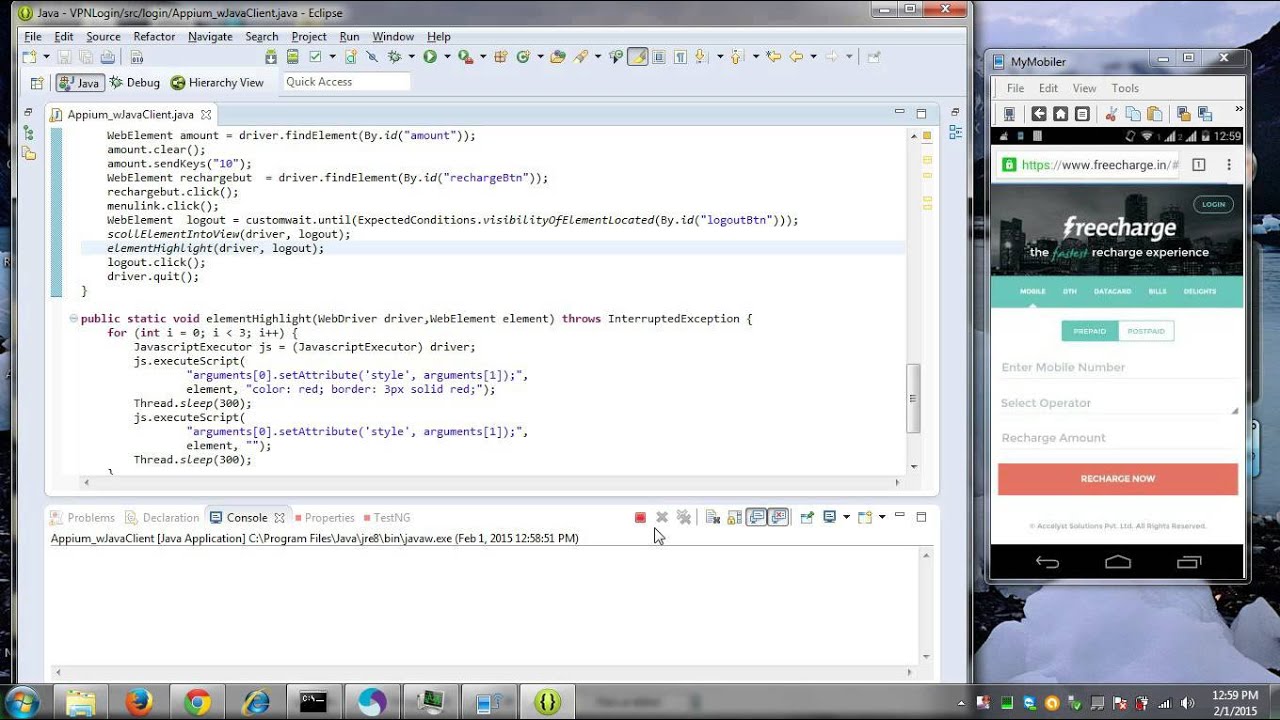Open the Project menu
Screen dimensions: 1280x720
coord(309,36)
